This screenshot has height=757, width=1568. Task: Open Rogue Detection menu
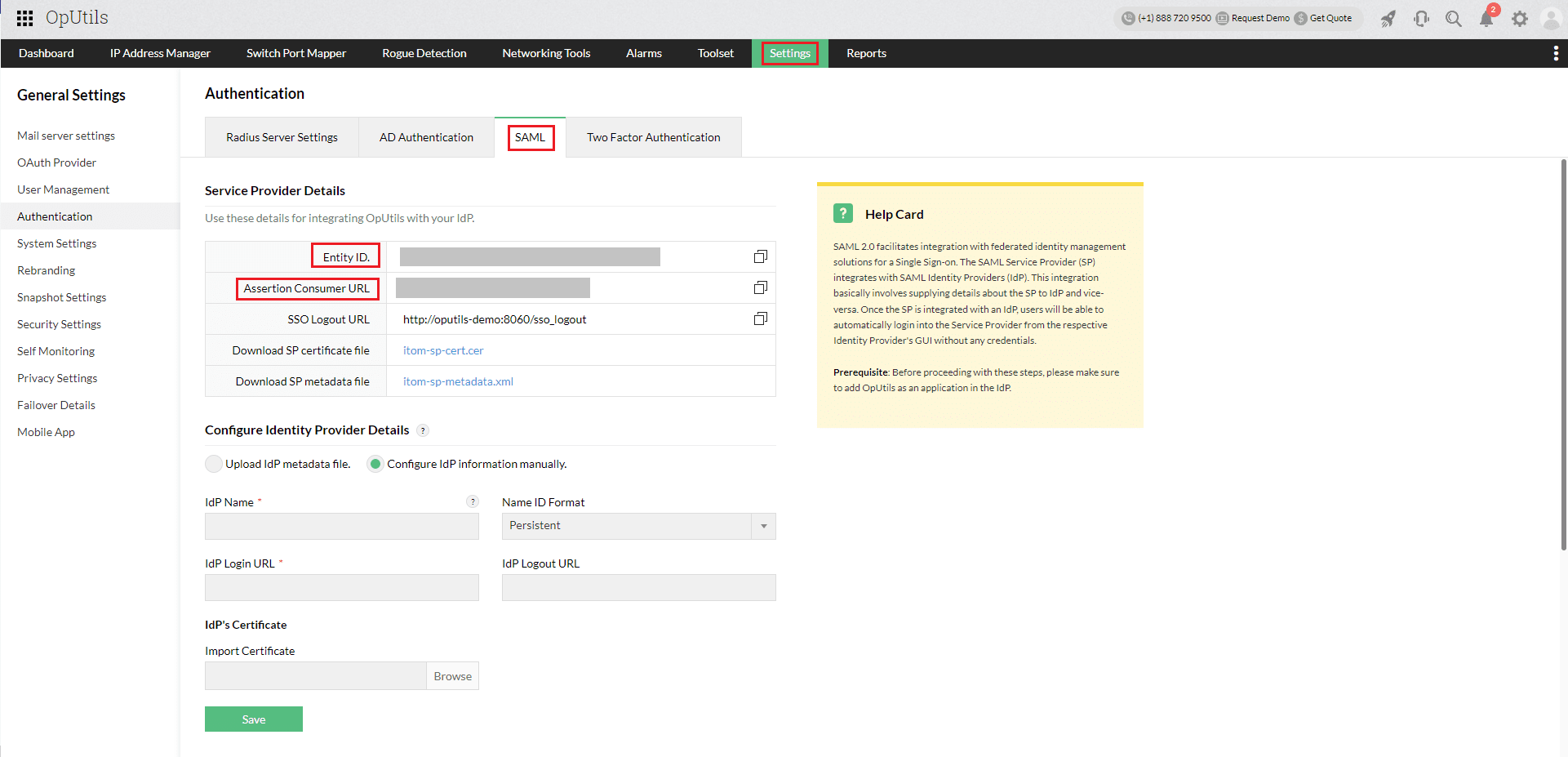click(x=424, y=53)
